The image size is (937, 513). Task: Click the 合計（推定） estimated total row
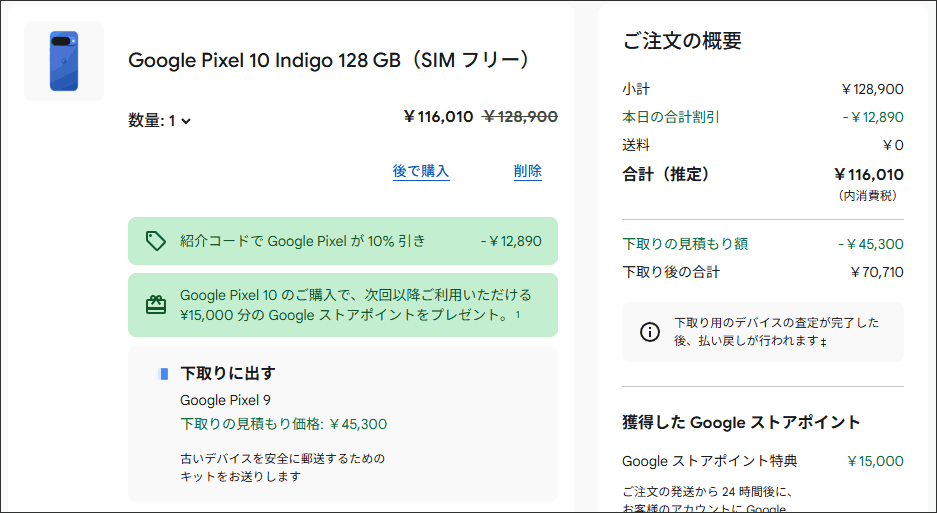pyautogui.click(x=762, y=174)
